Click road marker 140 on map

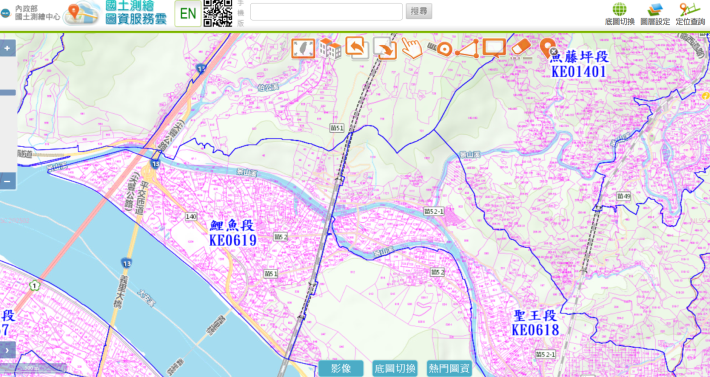tap(191, 217)
